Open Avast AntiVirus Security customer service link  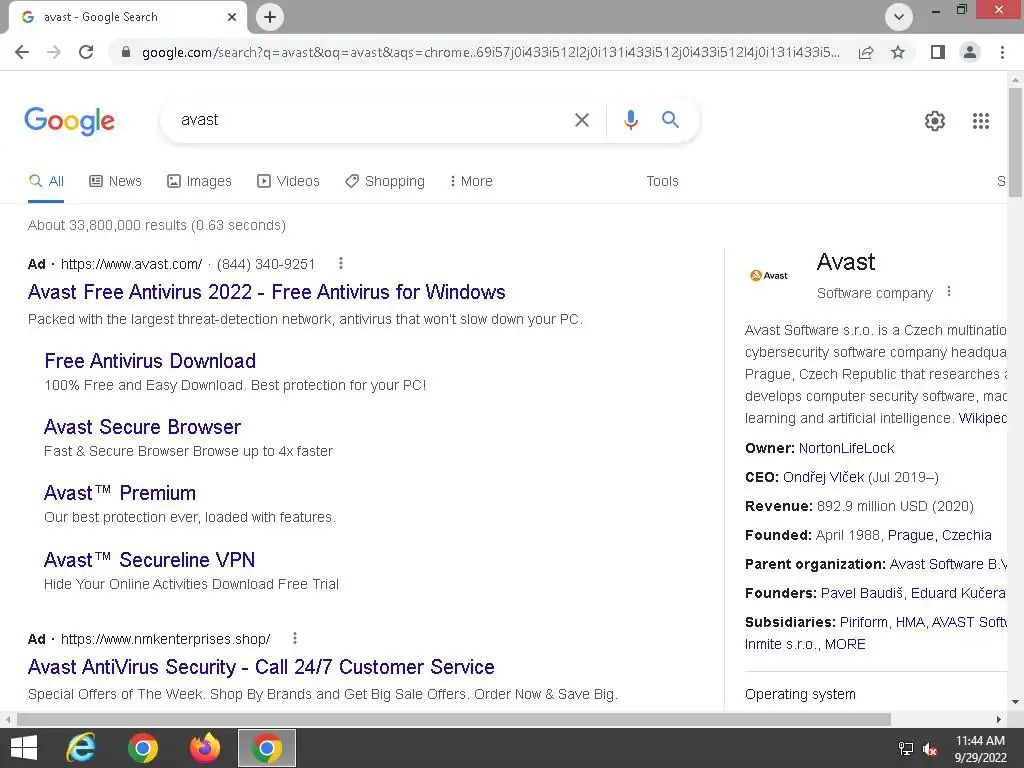(x=261, y=667)
